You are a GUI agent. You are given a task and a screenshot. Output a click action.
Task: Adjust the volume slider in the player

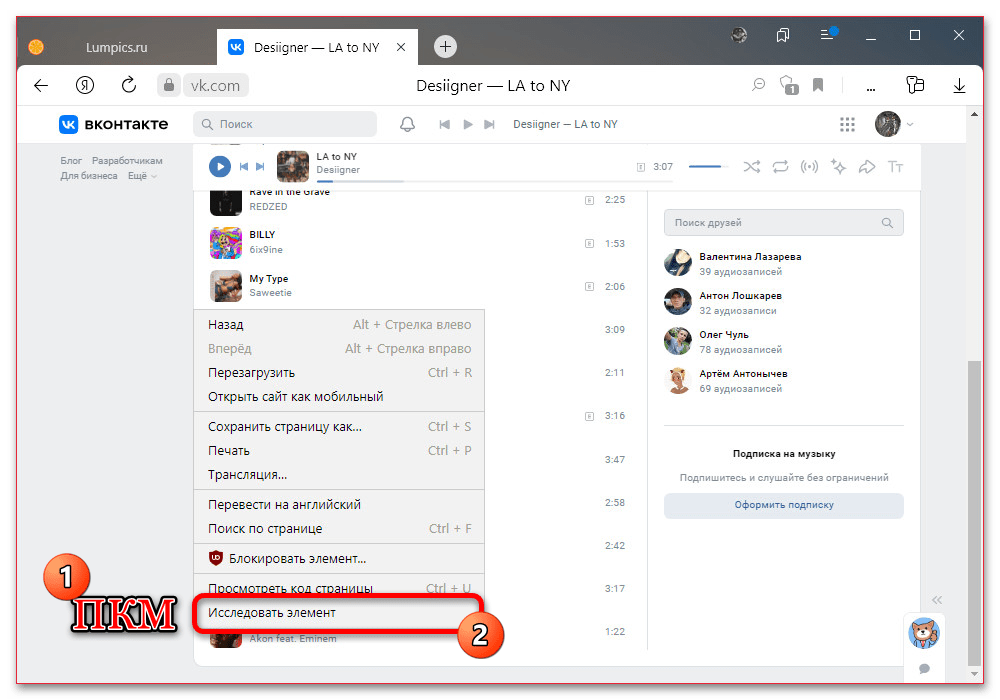709,166
